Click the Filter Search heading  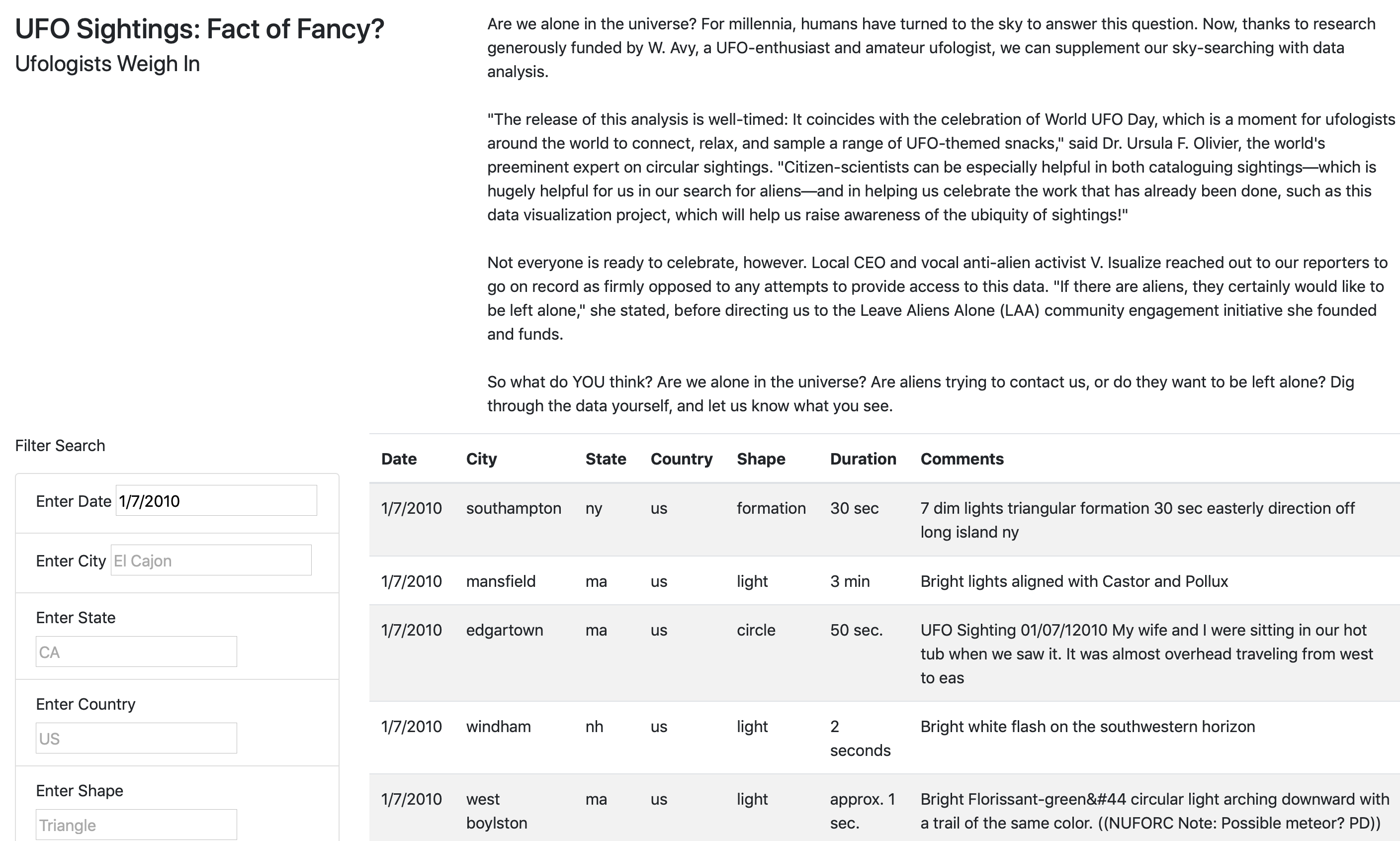[60, 446]
